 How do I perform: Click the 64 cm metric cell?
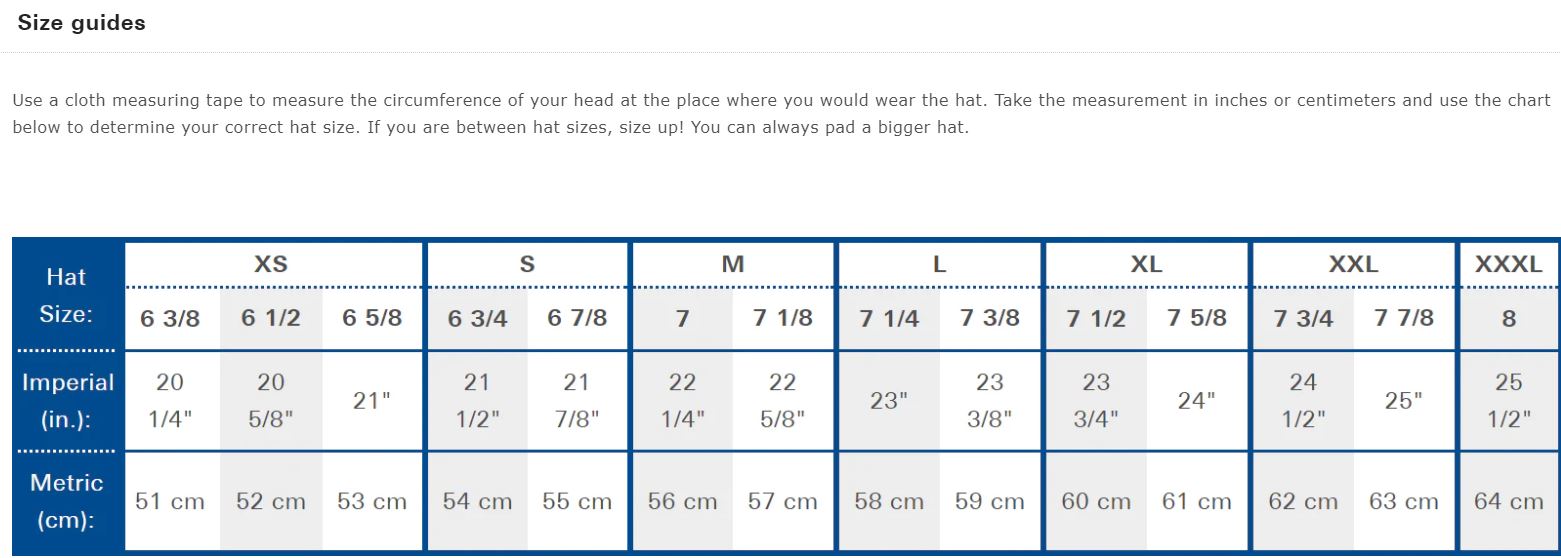coord(1508,501)
